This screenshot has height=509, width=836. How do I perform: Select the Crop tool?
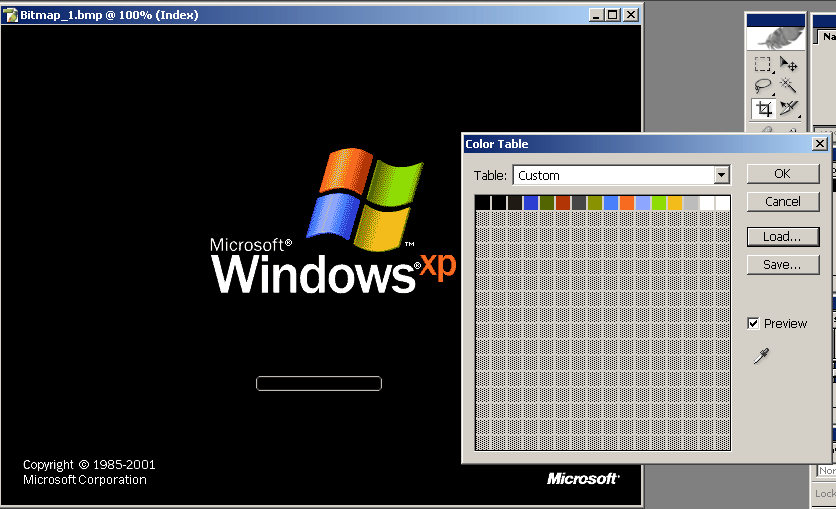[763, 109]
